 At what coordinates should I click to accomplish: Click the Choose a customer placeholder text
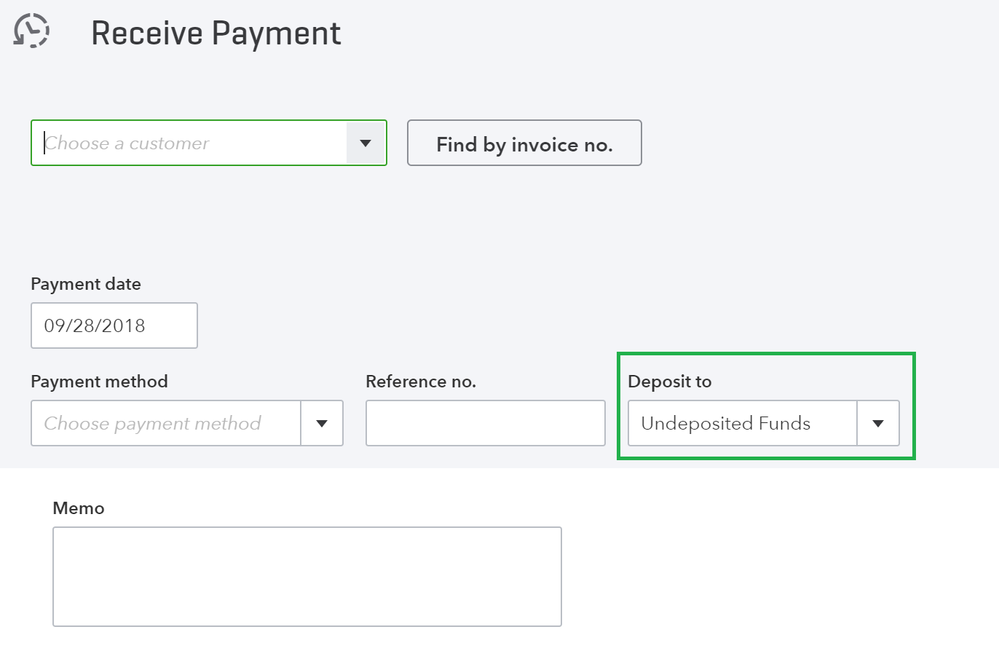pyautogui.click(x=127, y=143)
